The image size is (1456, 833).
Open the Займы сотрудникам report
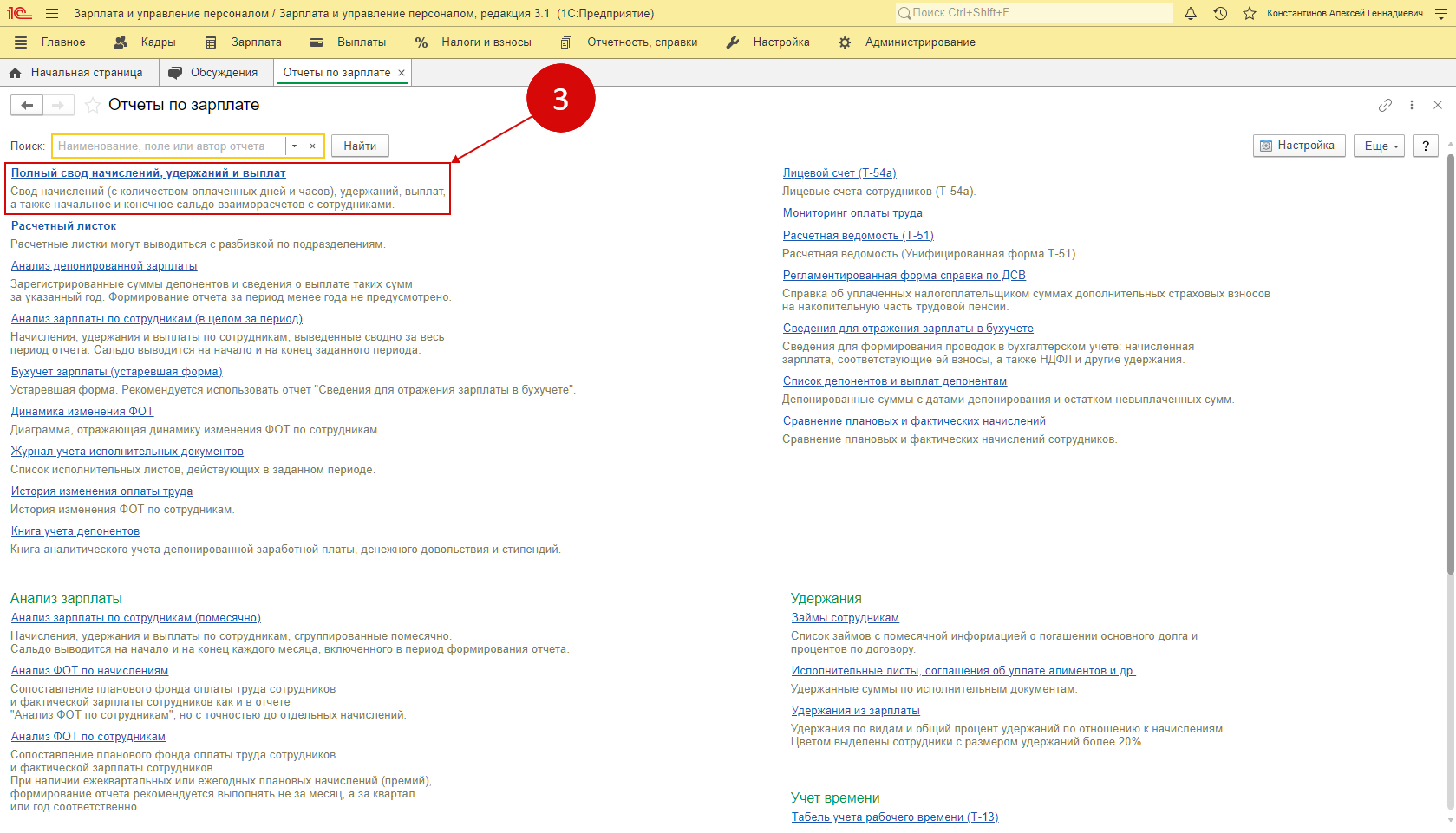[x=846, y=618]
